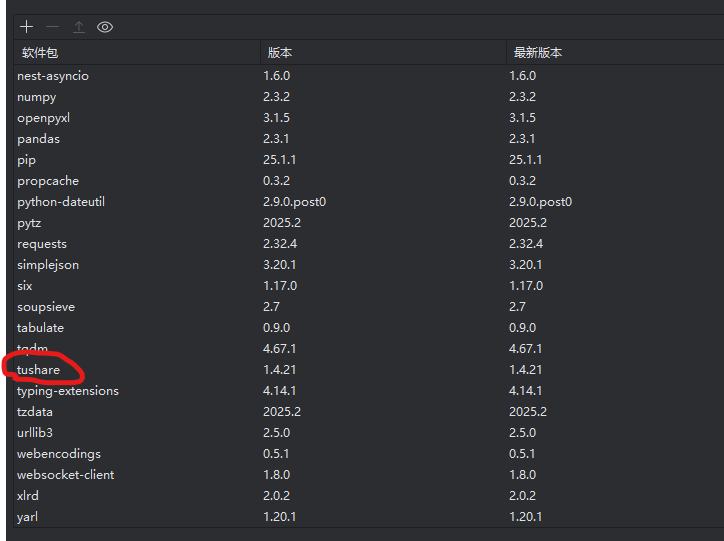This screenshot has width=724, height=541.
Task: Sort by the 最新版本 column header
Action: coord(538,53)
